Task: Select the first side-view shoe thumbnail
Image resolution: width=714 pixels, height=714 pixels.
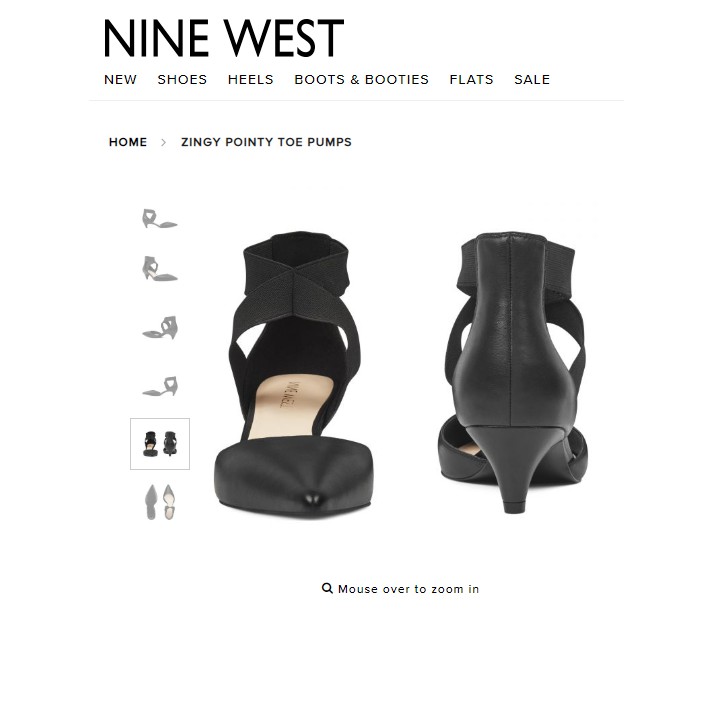Action: point(159,219)
